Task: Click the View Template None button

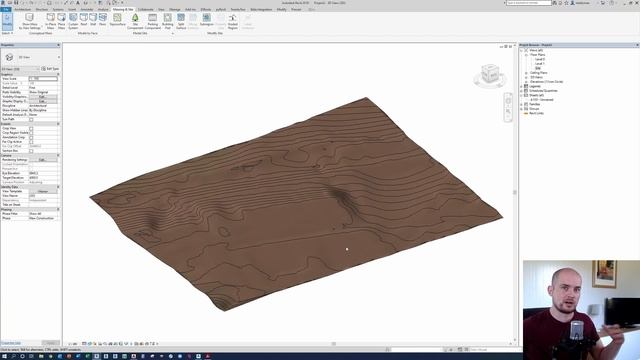Action: (x=43, y=191)
